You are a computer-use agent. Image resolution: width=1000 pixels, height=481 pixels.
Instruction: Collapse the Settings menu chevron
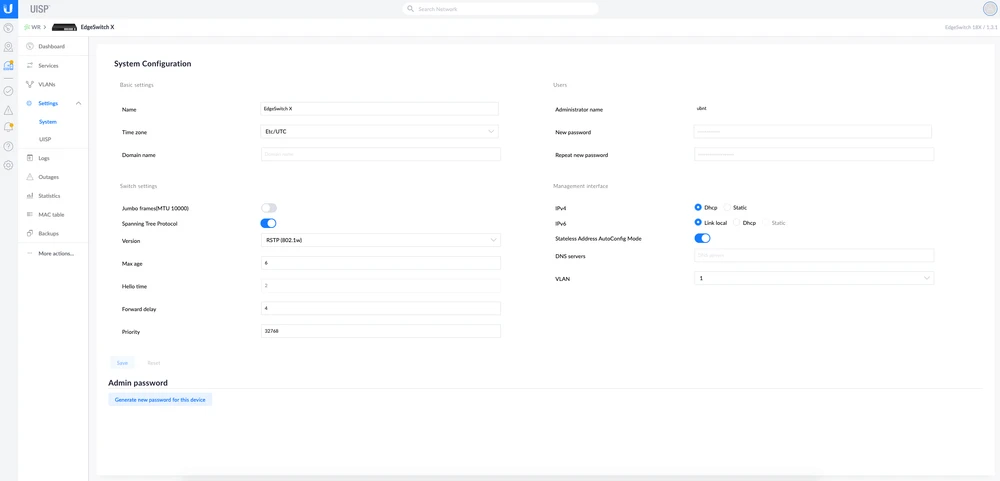78,103
